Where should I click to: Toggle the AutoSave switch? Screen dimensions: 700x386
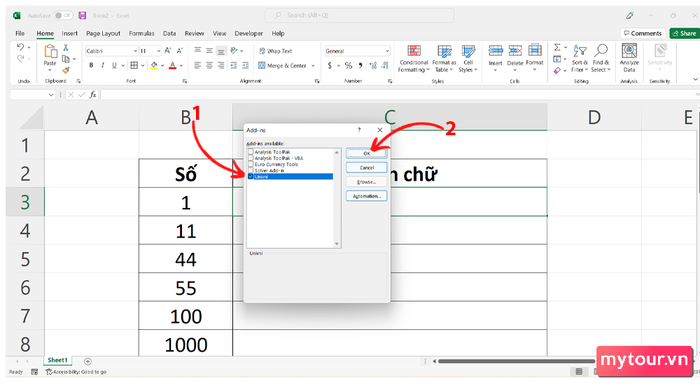tap(63, 16)
